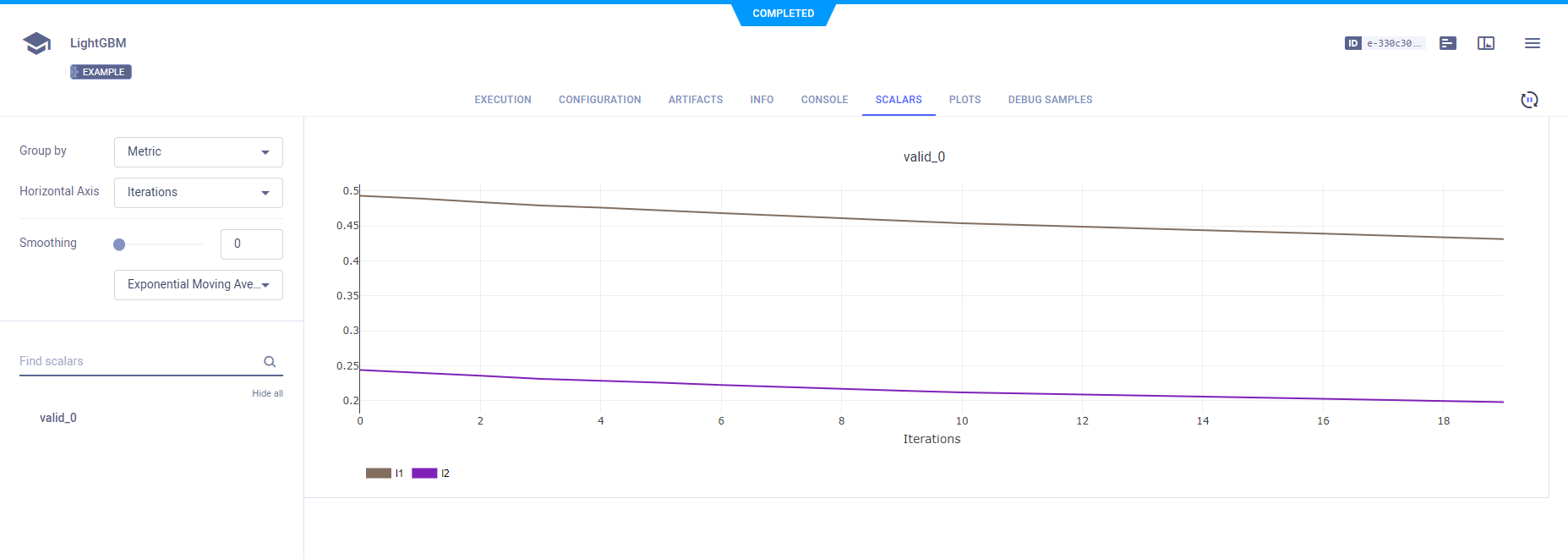
Task: Click the search magnifier in Find scalars
Action: click(270, 362)
